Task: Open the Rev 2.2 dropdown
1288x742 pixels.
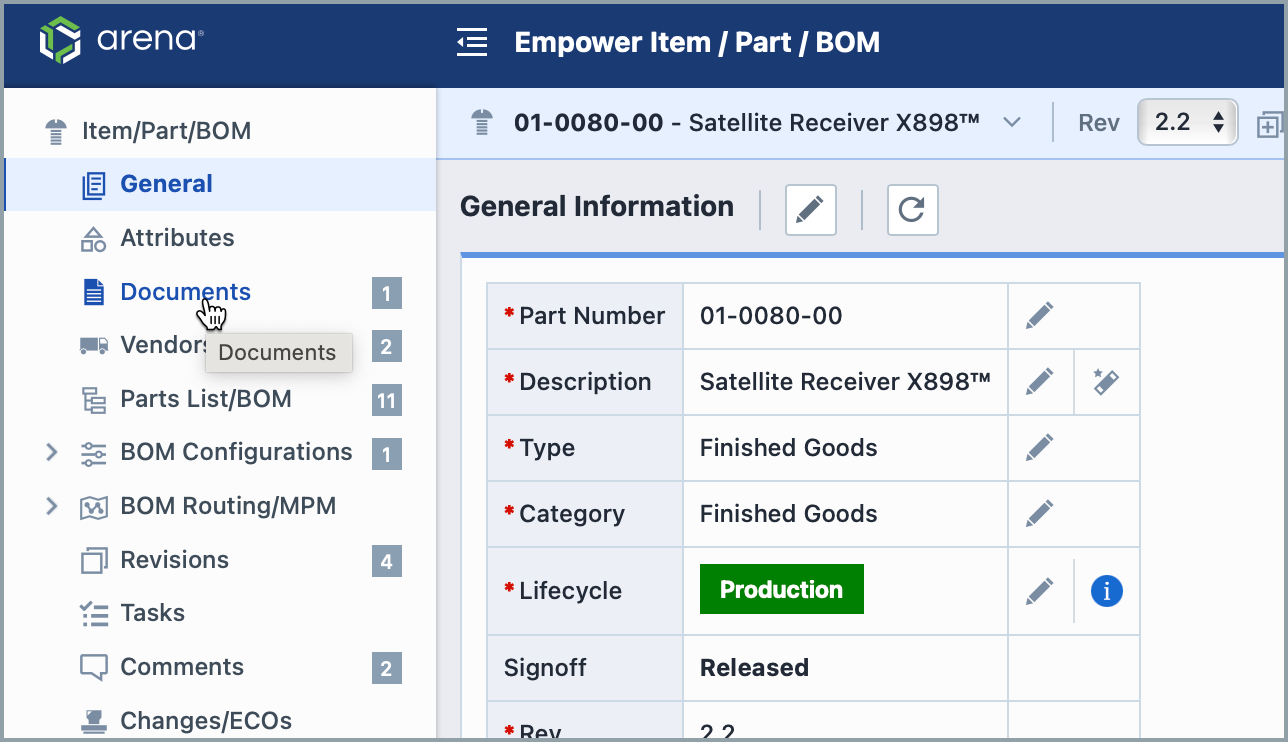Action: coord(1188,123)
